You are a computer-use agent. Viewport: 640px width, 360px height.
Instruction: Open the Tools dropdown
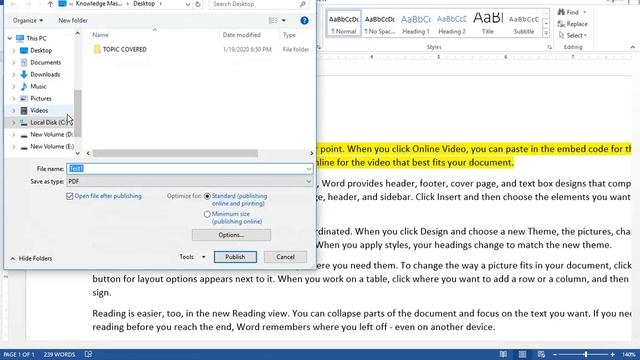tap(192, 257)
